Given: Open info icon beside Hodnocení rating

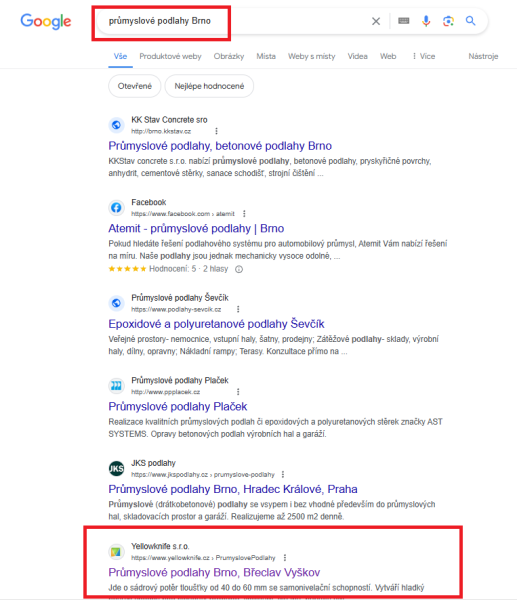Looking at the screenshot, I should coord(239,269).
